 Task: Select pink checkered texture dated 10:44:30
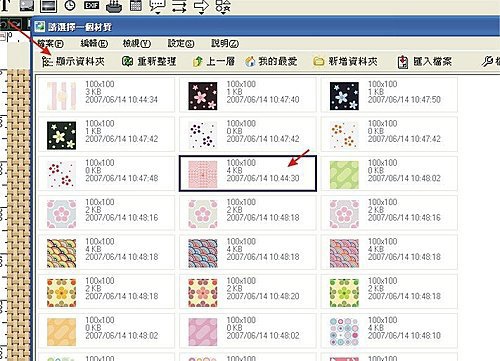[x=248, y=173]
